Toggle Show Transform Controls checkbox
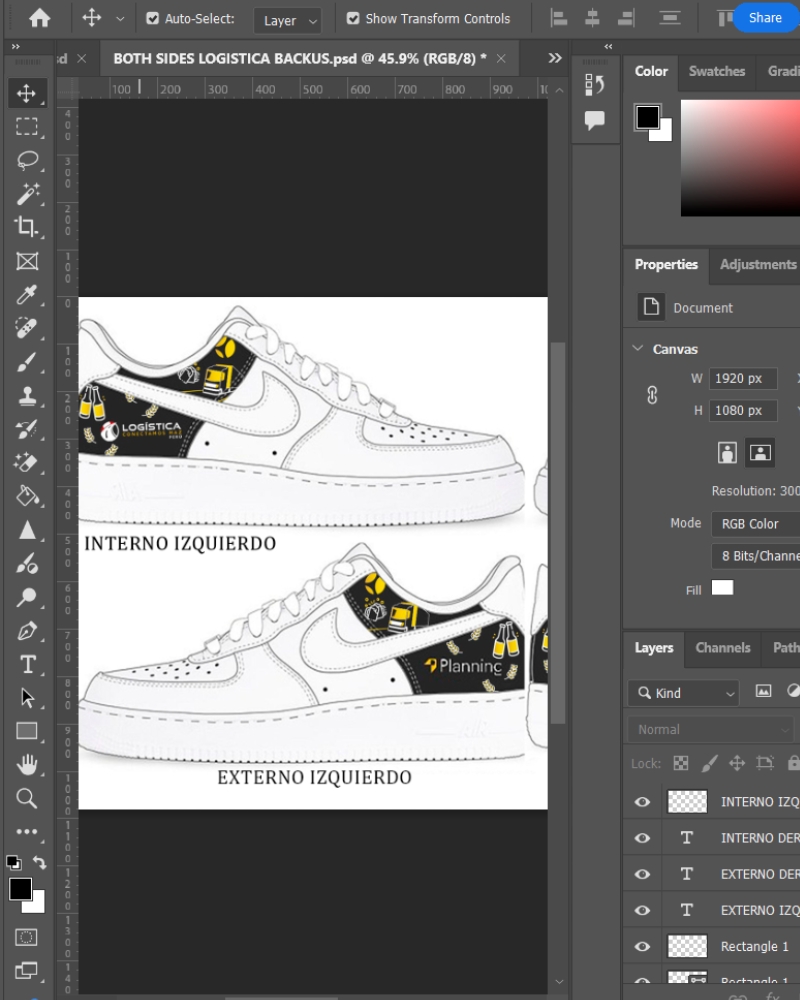This screenshot has width=800, height=1000. 353,18
